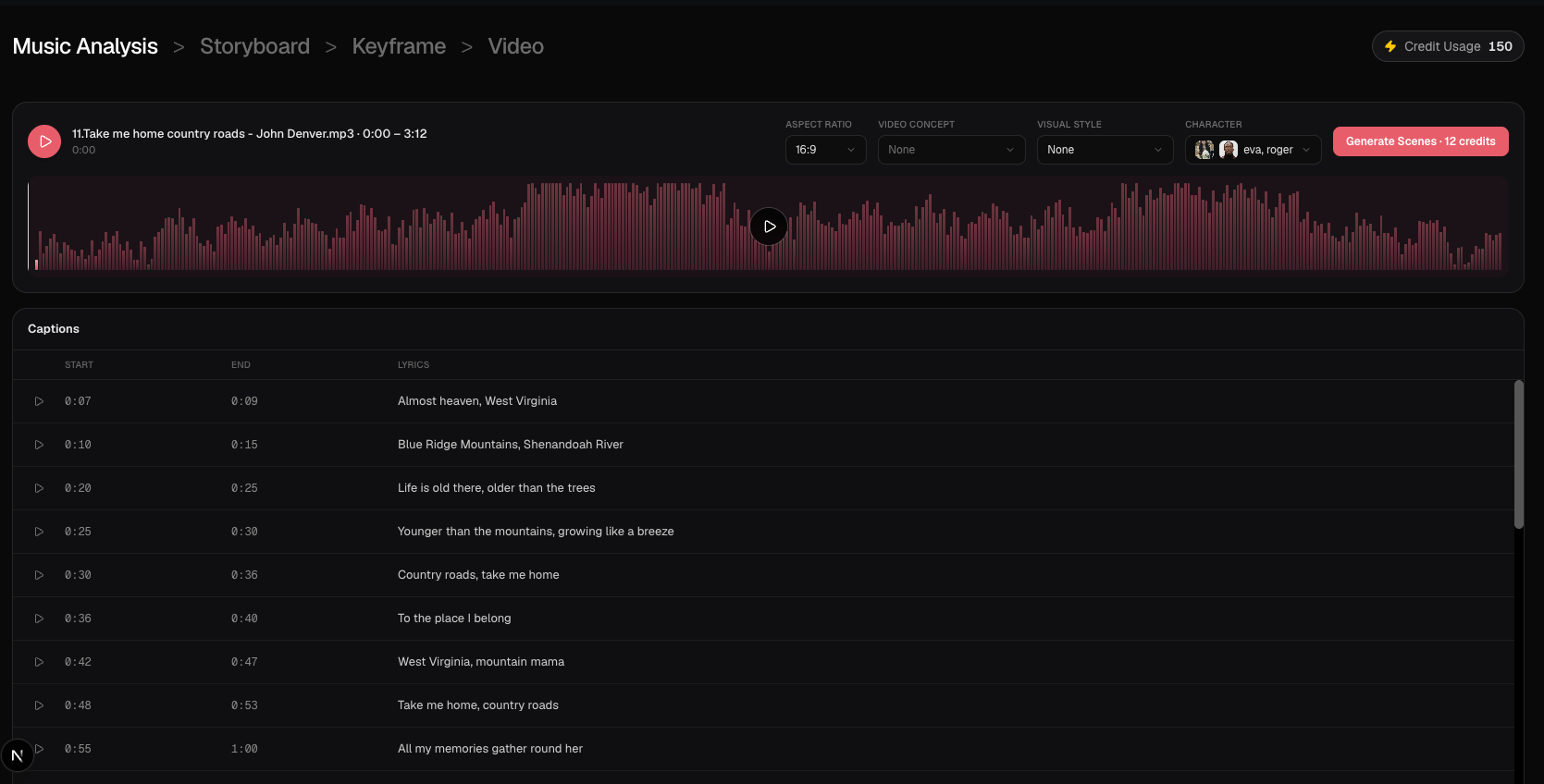Click lyric 'Life is old there, older than the trees'

[x=497, y=488]
